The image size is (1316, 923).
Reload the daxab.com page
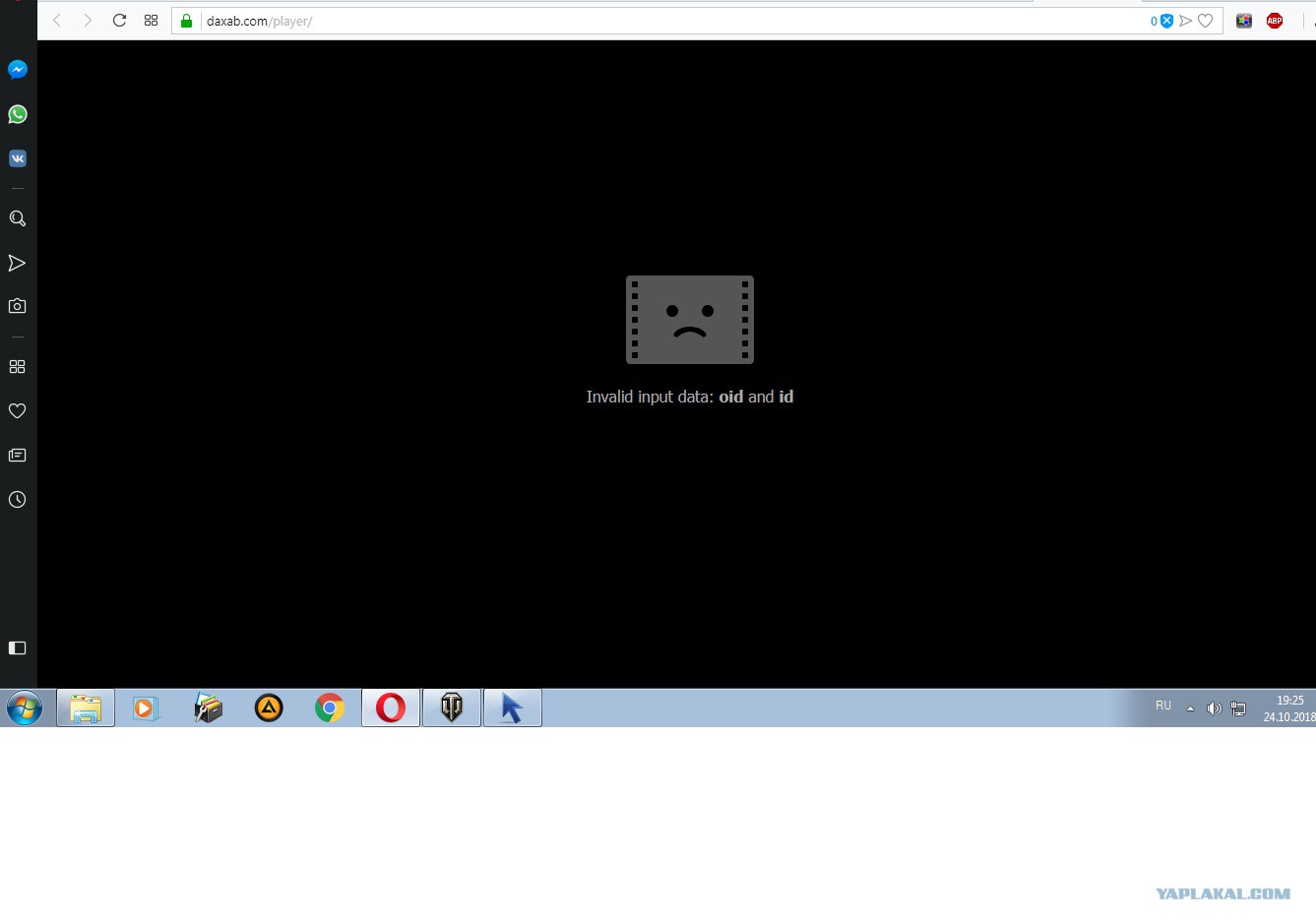point(119,21)
